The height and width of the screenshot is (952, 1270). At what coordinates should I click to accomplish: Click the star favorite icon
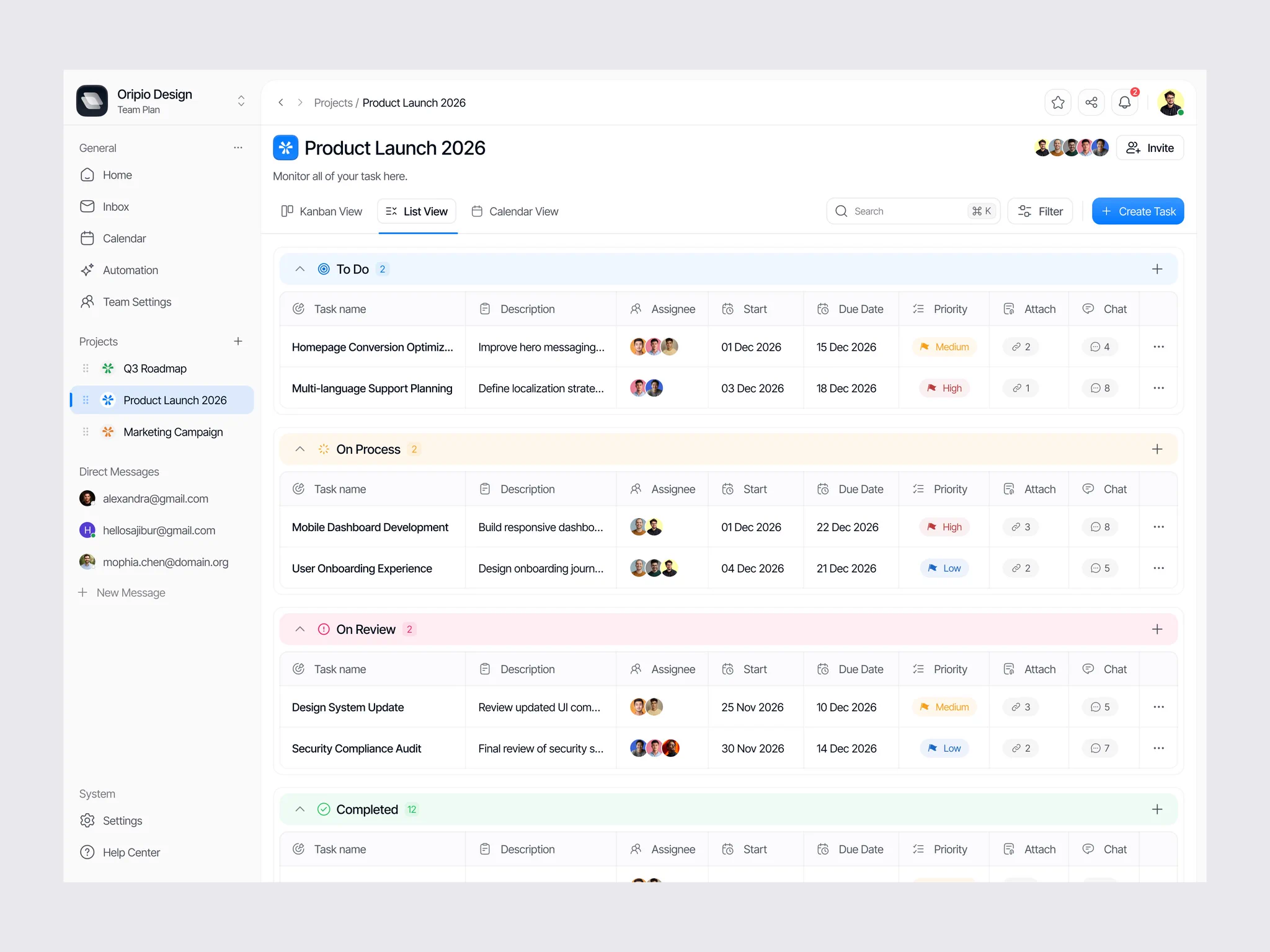[1058, 102]
